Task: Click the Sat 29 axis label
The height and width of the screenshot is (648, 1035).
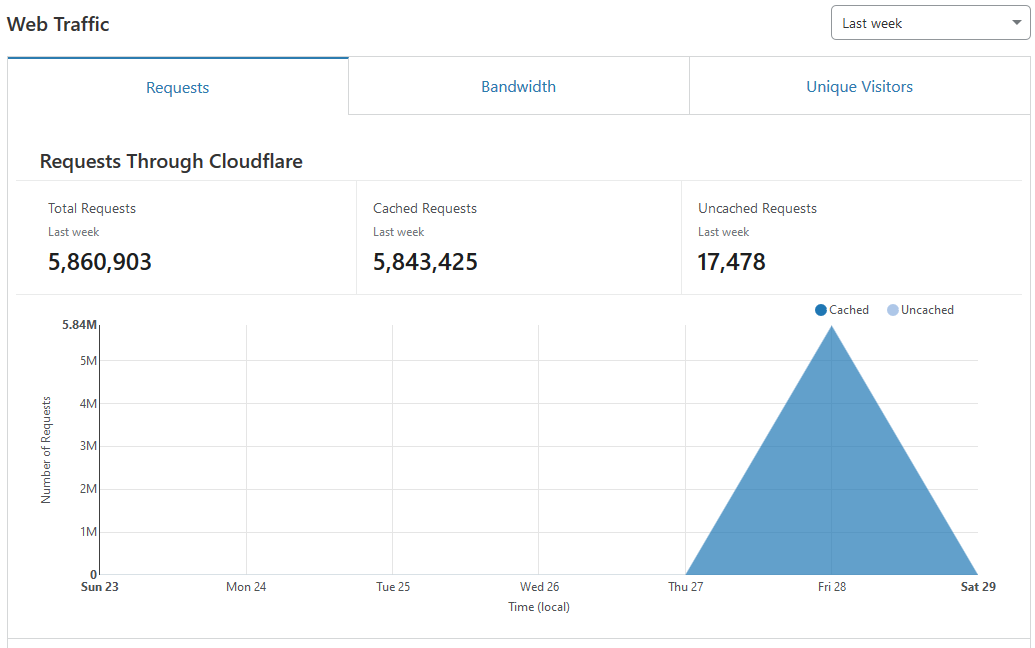Action: (978, 587)
